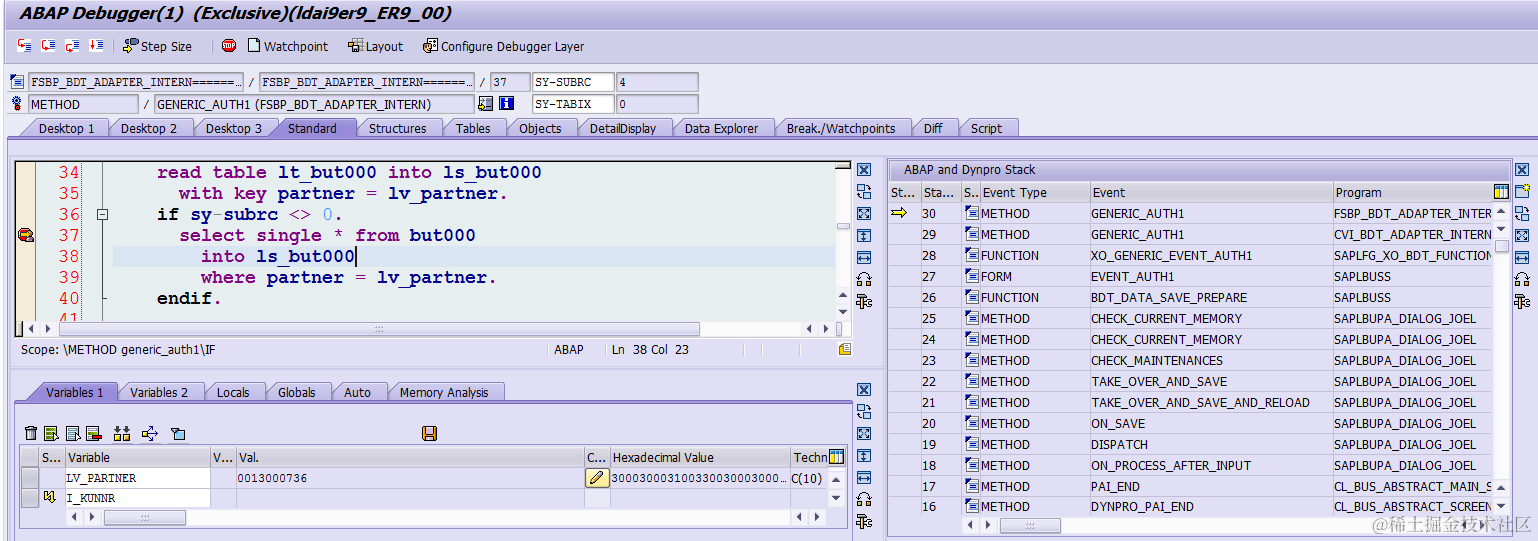1538x541 pixels.
Task: Maximize editor horizontally using side icon
Action: click(x=864, y=258)
